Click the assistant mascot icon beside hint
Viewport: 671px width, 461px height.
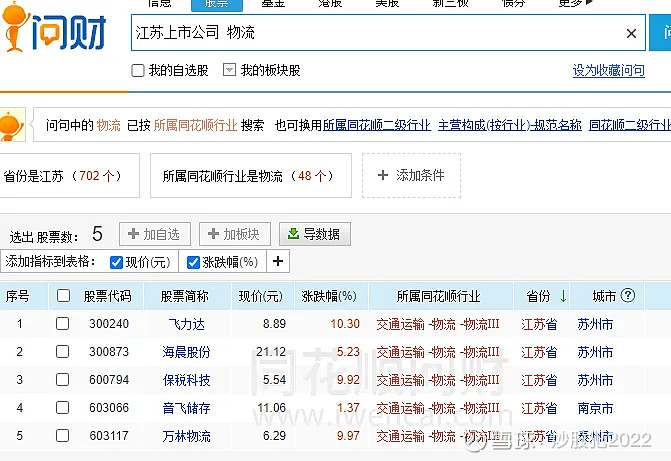point(12,125)
